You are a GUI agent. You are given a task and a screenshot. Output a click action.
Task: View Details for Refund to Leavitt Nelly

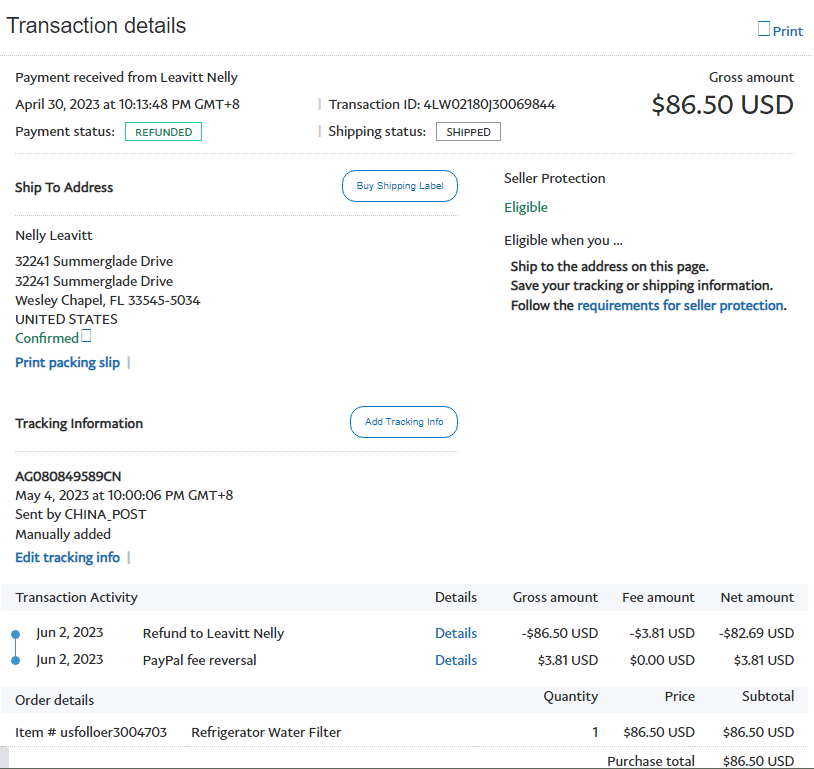[455, 633]
